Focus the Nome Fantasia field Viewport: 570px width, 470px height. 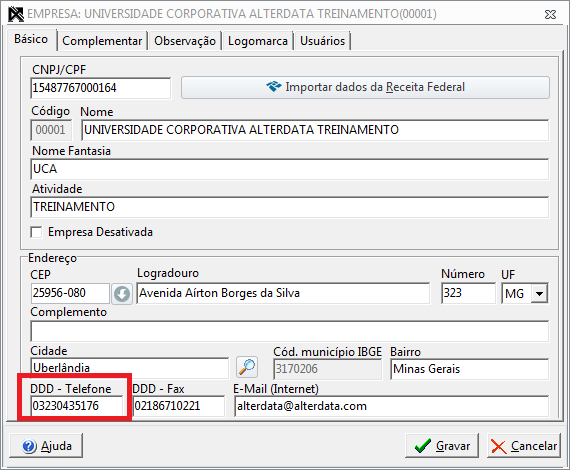click(290, 169)
